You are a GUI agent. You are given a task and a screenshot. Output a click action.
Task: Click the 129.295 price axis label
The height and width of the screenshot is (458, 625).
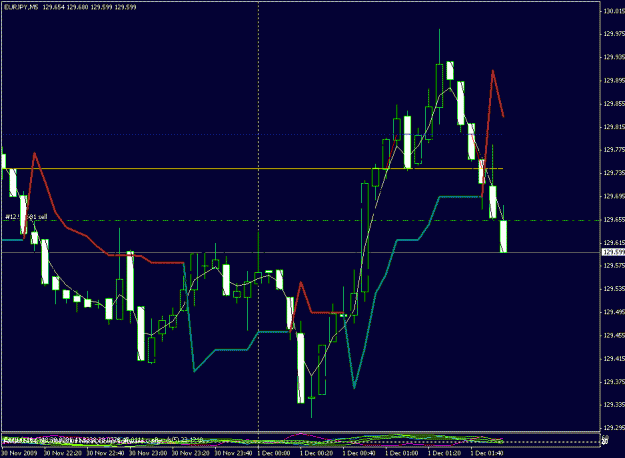pos(614,428)
